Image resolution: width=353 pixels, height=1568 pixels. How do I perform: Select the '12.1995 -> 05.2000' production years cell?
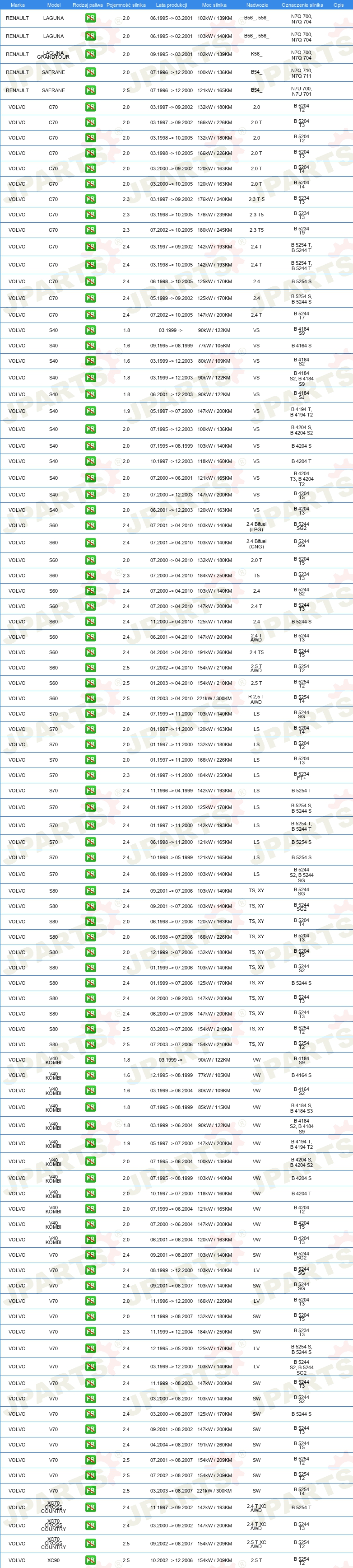[x=171, y=1348]
